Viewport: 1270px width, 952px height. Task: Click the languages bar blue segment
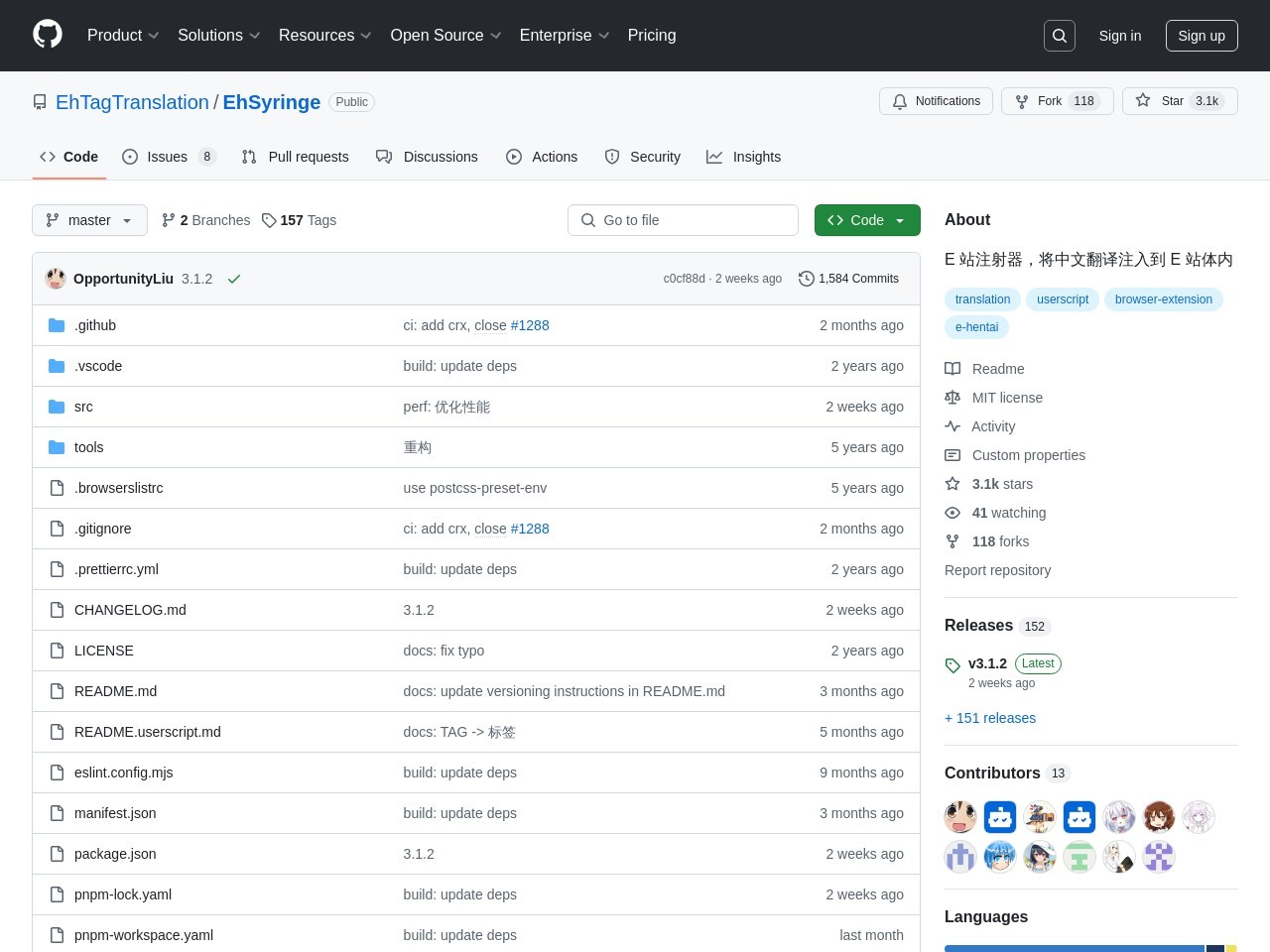[1075, 949]
